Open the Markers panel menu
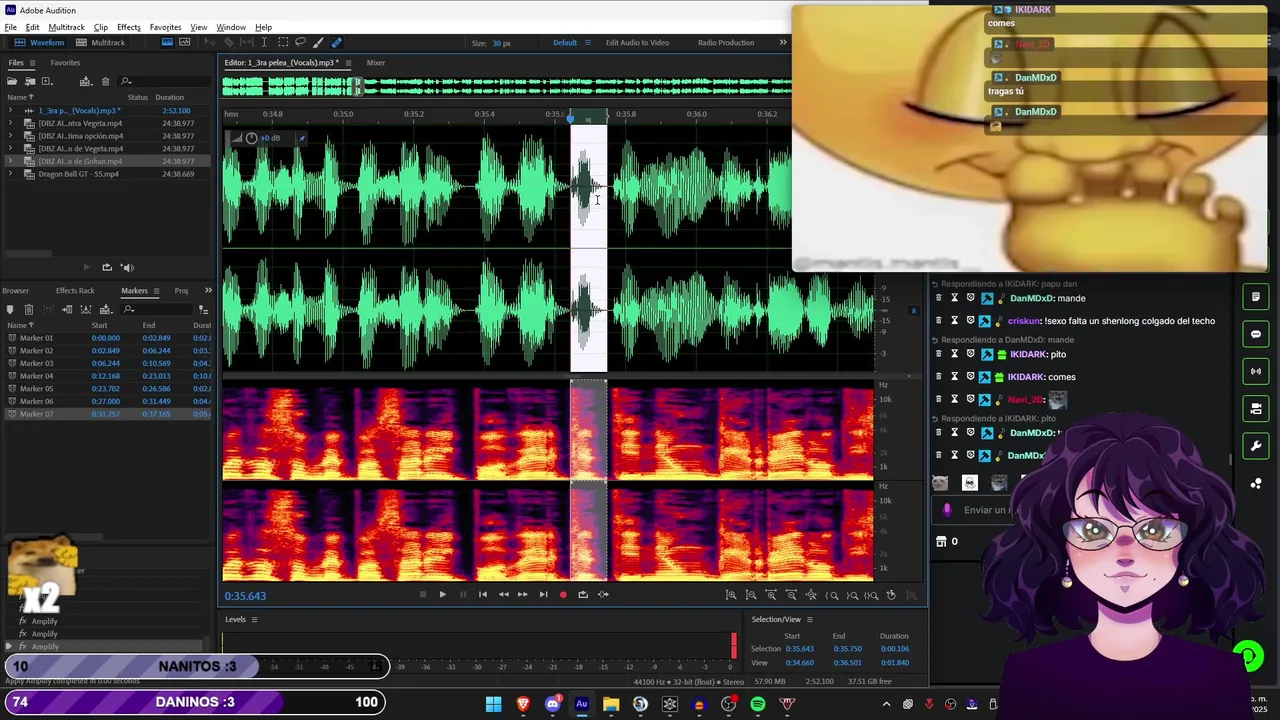Viewport: 1280px width, 720px height. tap(156, 291)
